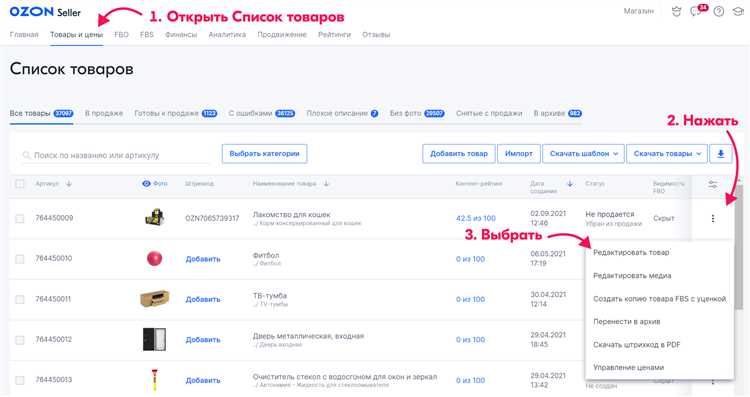Viewport: 750px width, 397px height.
Task: Expand Скачать товары dropdown
Action: (667, 154)
